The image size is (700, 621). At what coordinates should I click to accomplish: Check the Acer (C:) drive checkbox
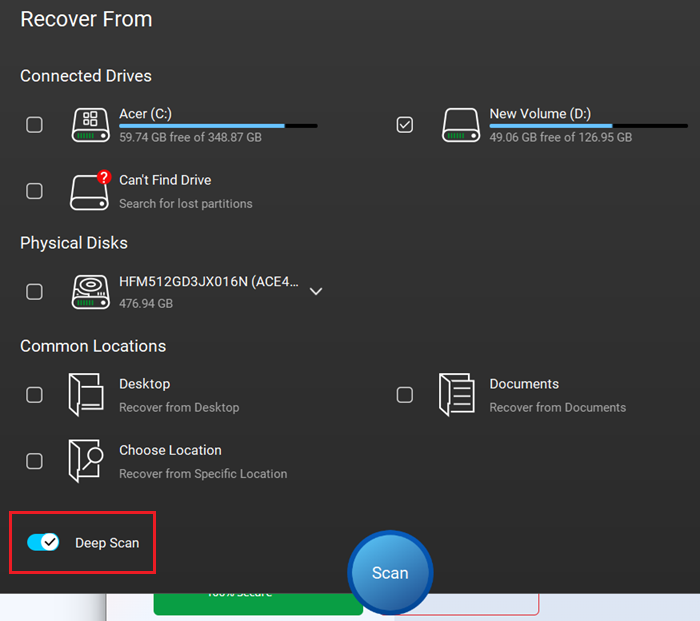(x=34, y=125)
